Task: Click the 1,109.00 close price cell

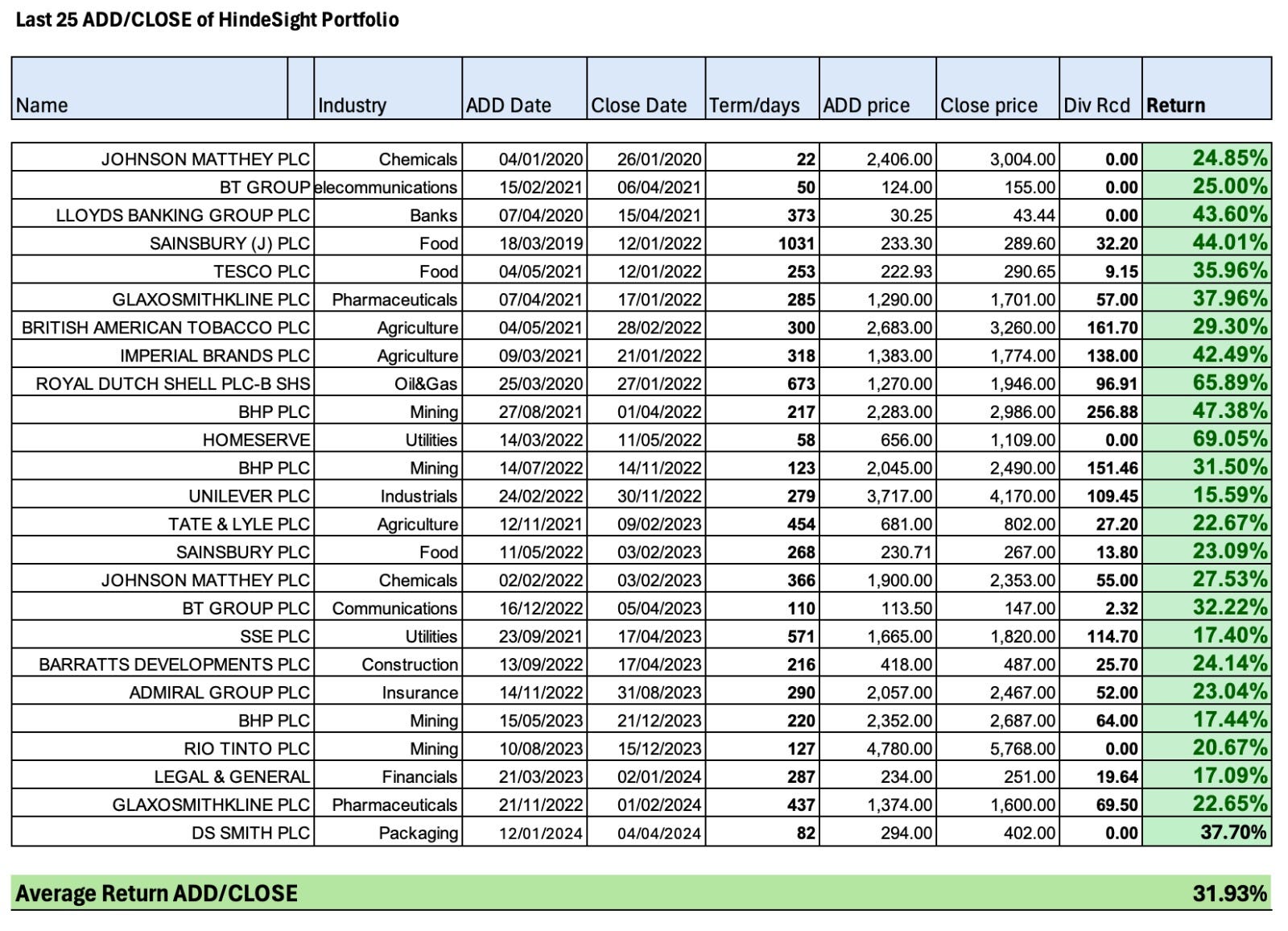Action: [997, 440]
